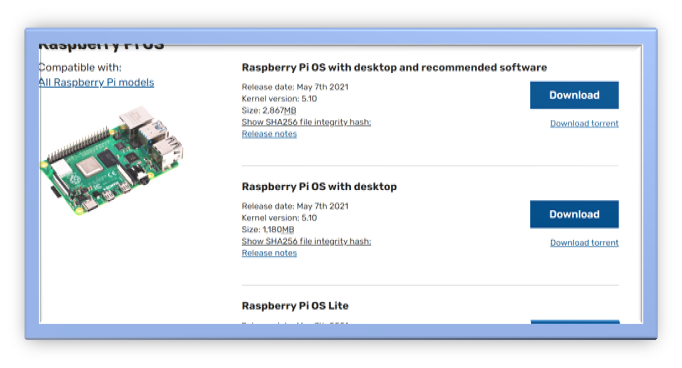Download Raspberry Pi OS with desktop
The width and height of the screenshot is (682, 368).
574,214
